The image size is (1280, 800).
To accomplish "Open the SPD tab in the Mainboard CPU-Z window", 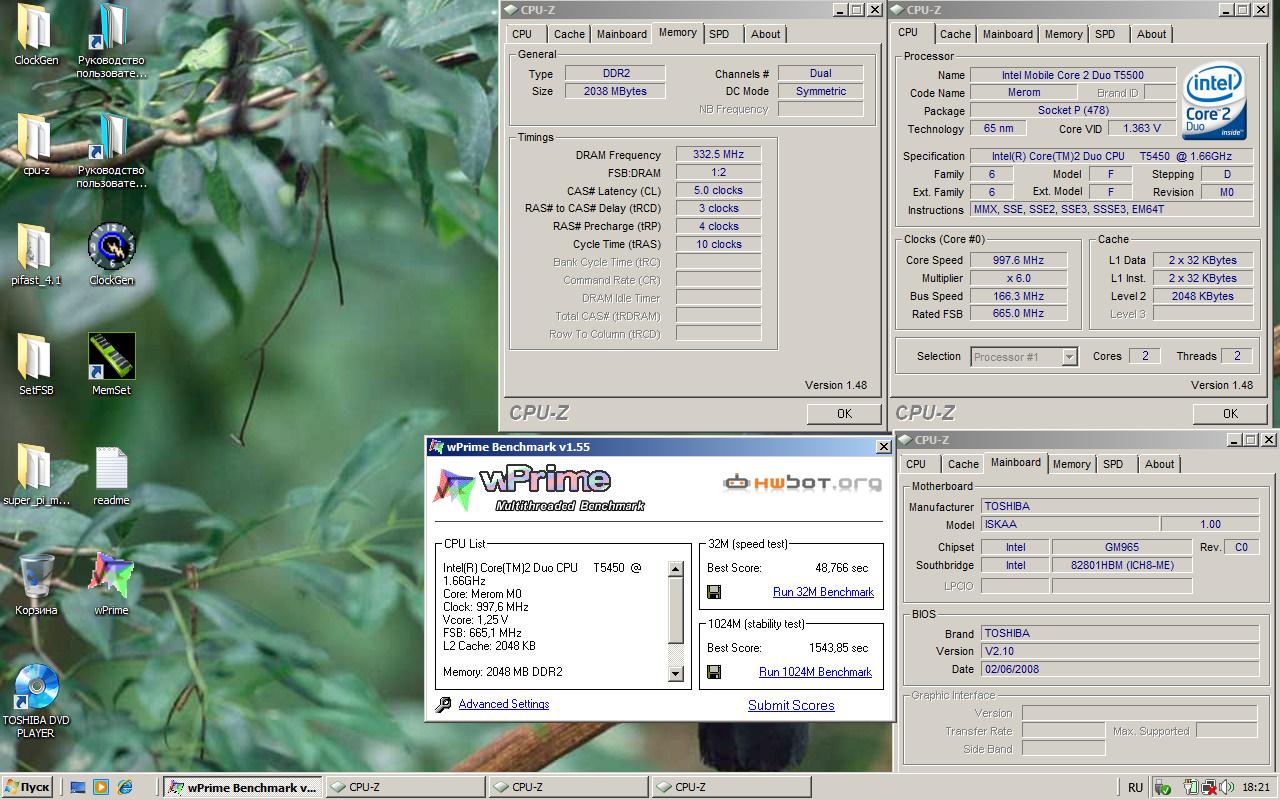I will click(x=1113, y=464).
